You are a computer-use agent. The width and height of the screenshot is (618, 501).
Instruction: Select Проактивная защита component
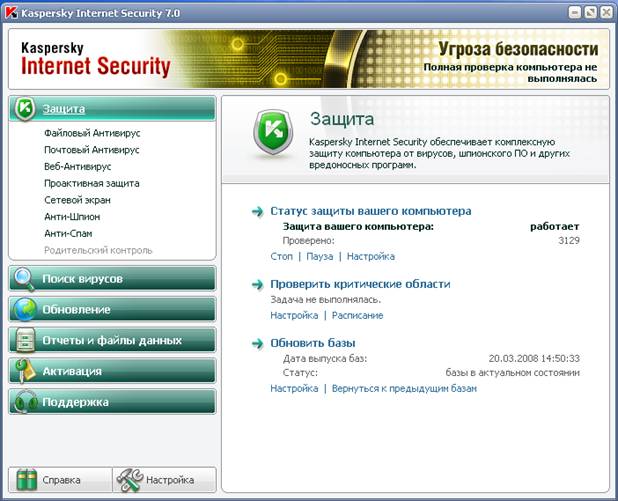click(x=92, y=184)
